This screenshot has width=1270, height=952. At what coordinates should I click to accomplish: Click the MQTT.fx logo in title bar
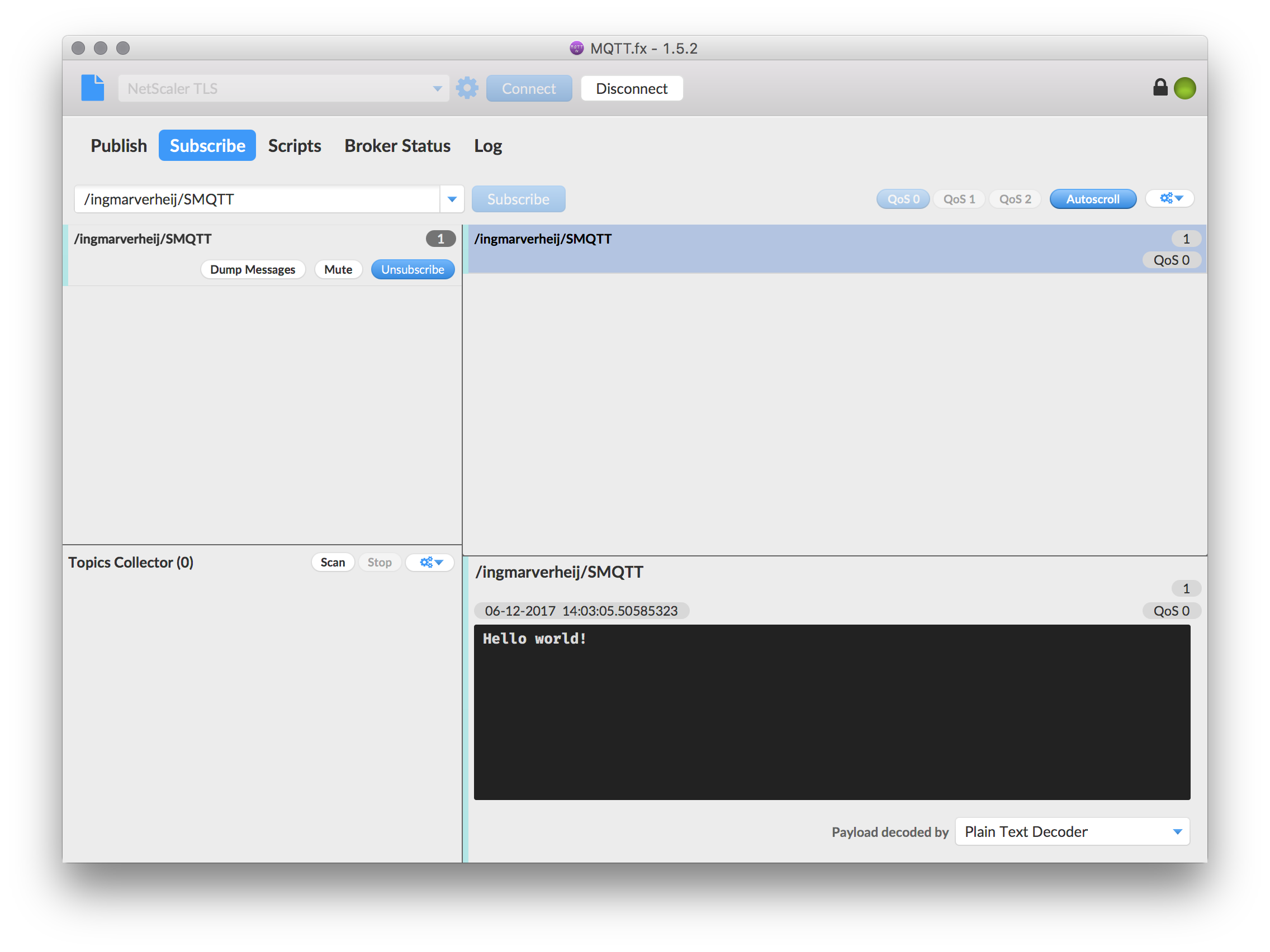(576, 48)
